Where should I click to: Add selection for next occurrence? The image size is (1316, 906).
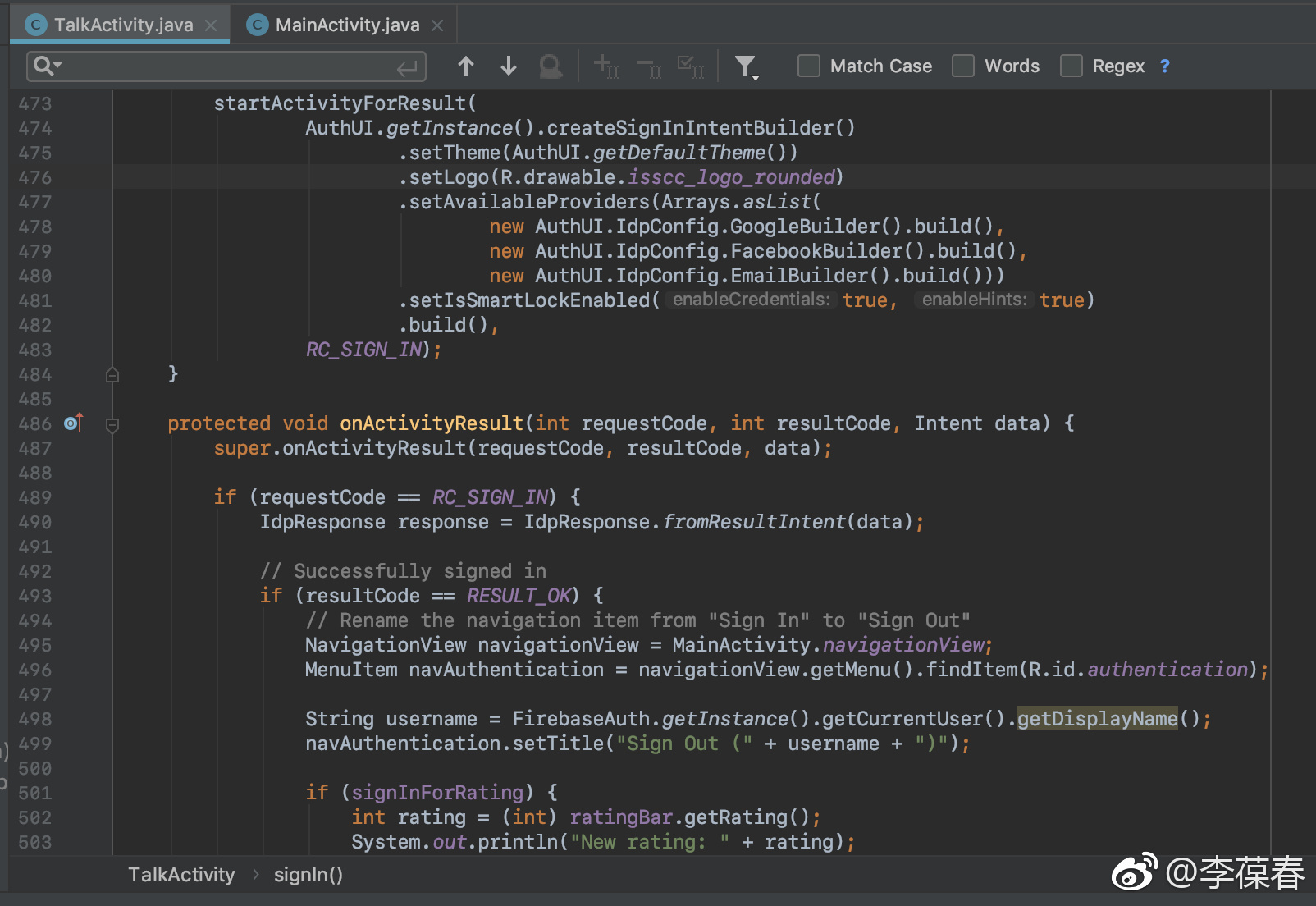[605, 66]
